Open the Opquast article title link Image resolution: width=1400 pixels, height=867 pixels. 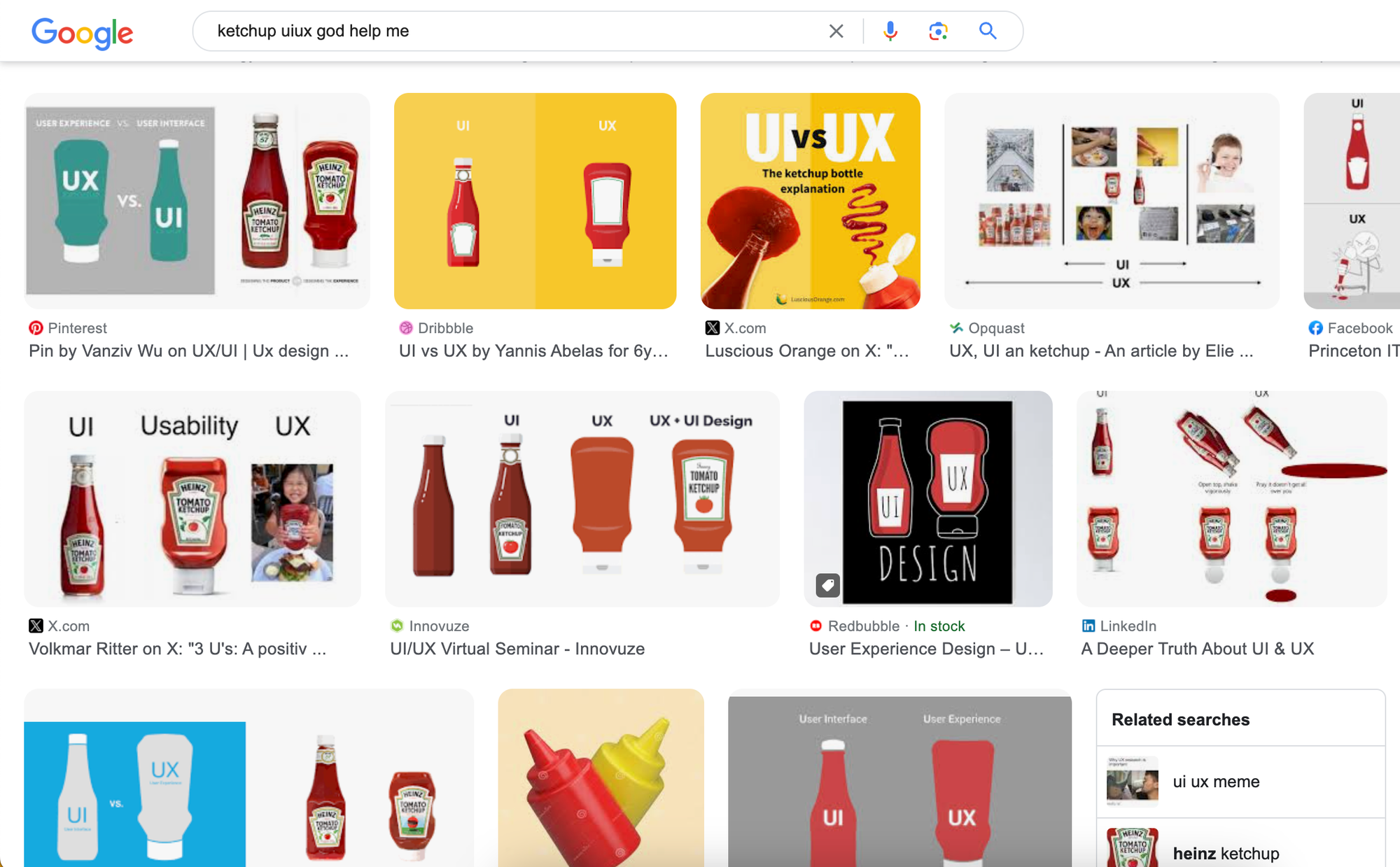tap(1100, 351)
